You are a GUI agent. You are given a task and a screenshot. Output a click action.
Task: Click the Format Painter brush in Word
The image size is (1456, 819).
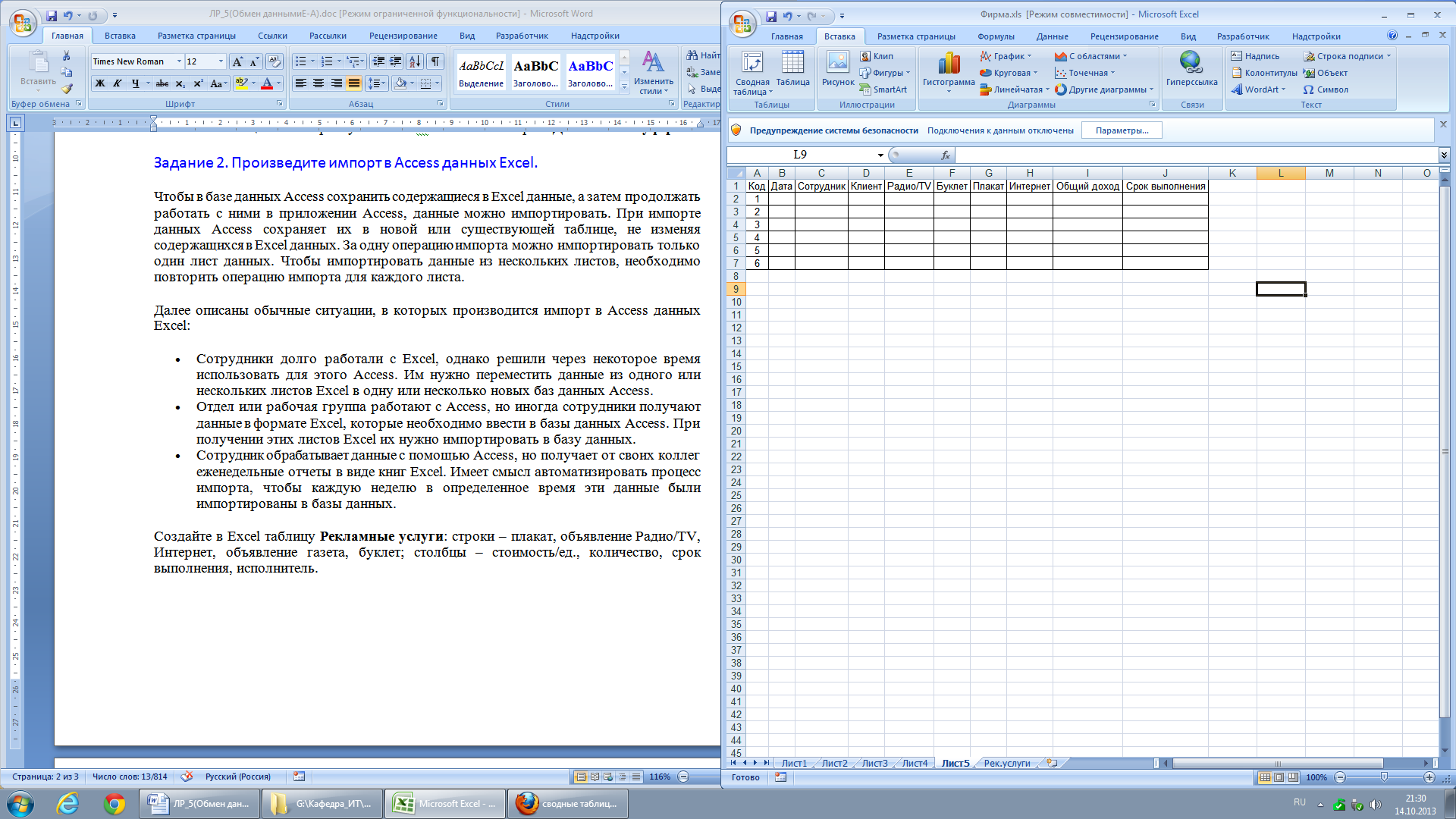tap(67, 89)
